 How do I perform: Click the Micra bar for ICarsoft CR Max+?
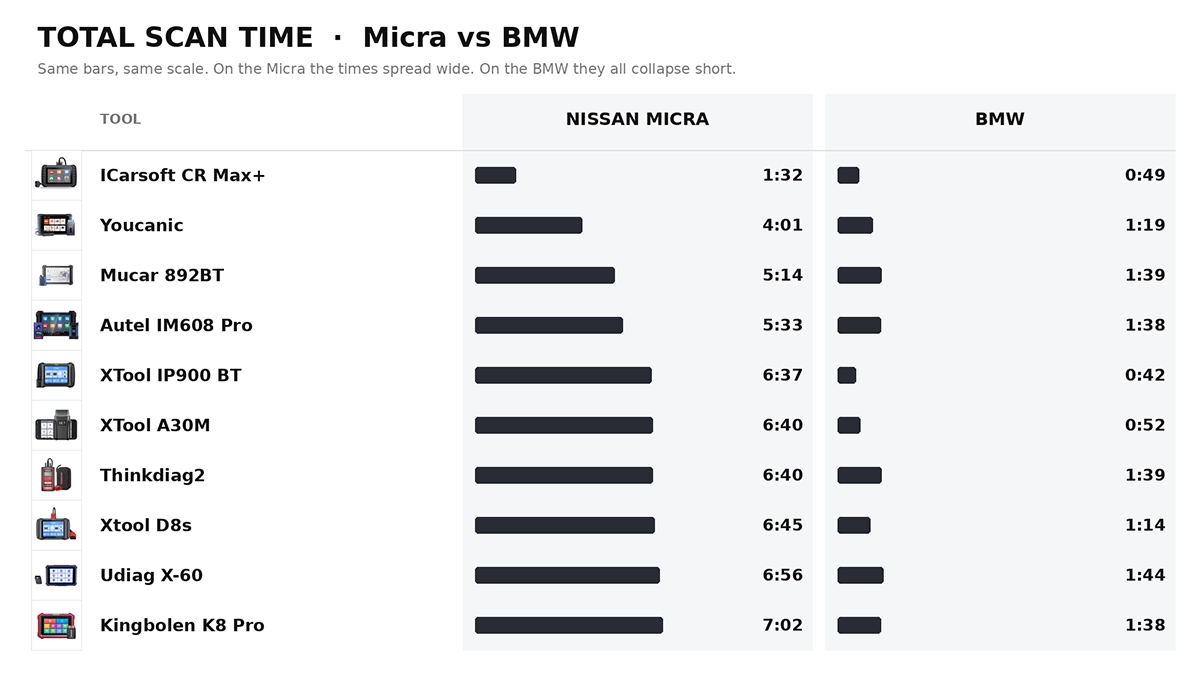coord(495,175)
